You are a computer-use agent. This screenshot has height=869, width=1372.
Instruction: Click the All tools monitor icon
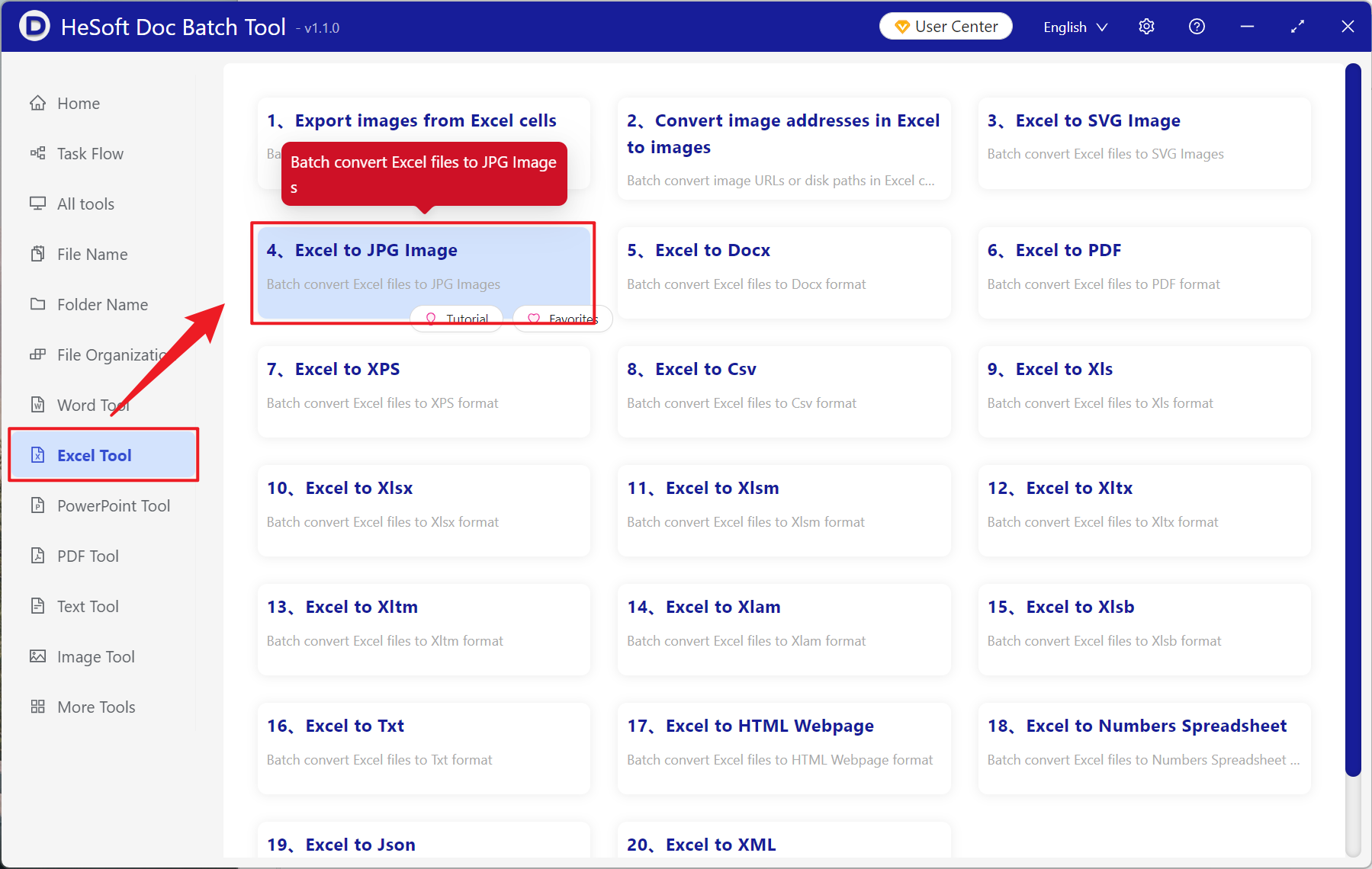(x=37, y=204)
